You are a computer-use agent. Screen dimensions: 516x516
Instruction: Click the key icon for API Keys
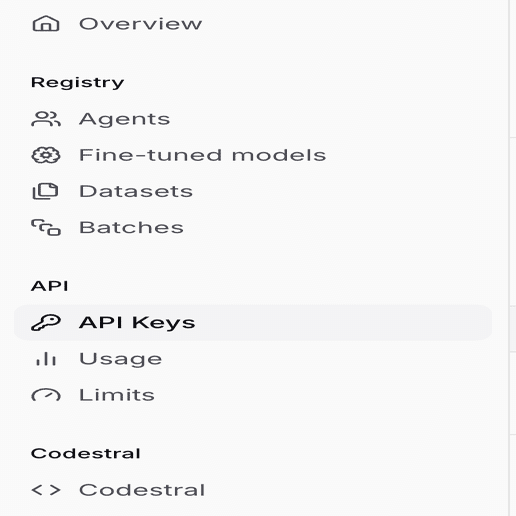(46, 323)
